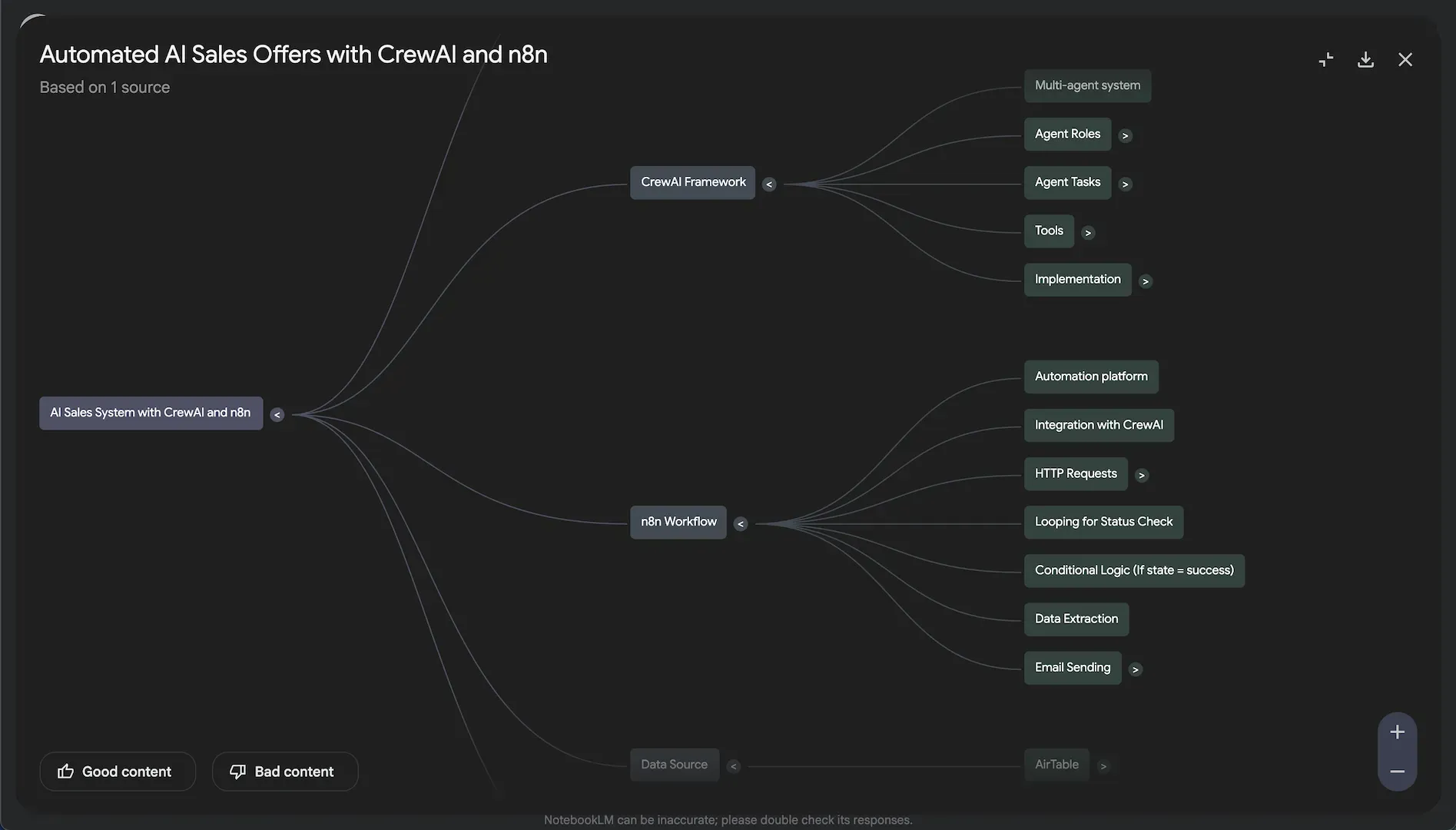This screenshot has width=1456, height=830.
Task: Click the thumbs-down icon
Action: pyautogui.click(x=238, y=772)
